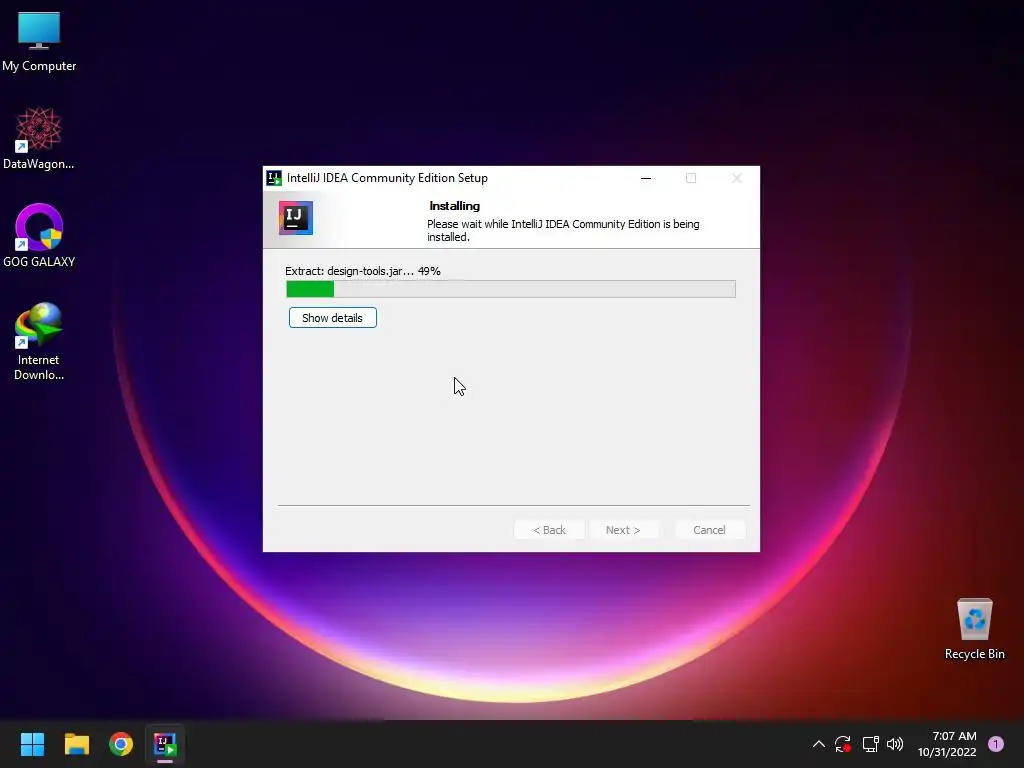Select IntelliJ installer taskbar icon

pyautogui.click(x=165, y=744)
